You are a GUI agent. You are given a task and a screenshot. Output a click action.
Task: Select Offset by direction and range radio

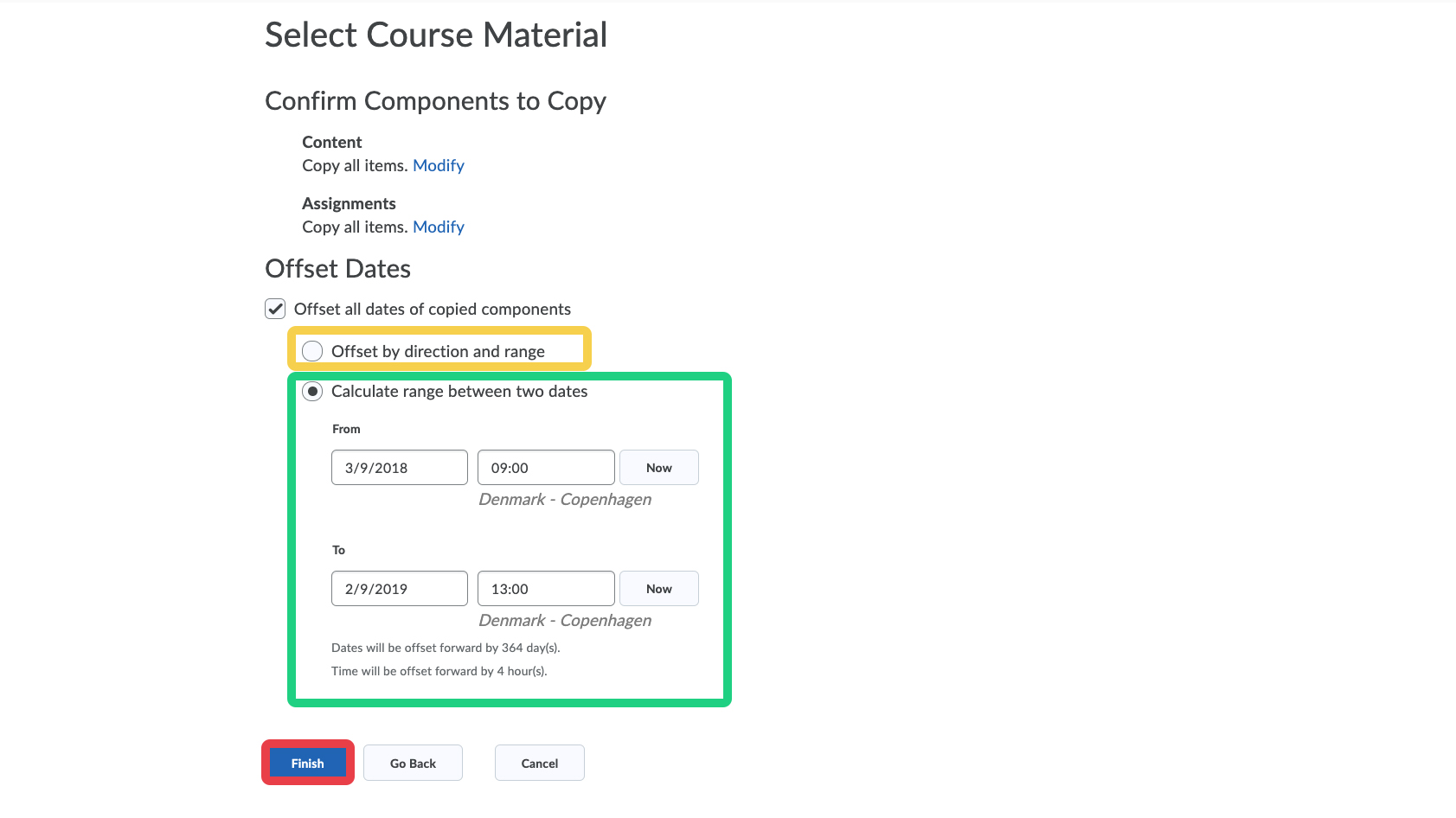click(x=312, y=351)
